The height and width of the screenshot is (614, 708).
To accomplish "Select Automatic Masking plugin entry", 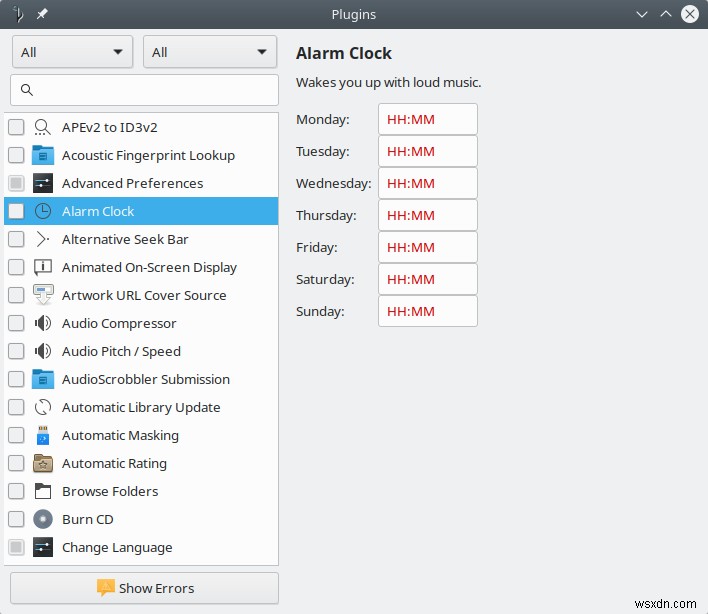I will pos(120,435).
